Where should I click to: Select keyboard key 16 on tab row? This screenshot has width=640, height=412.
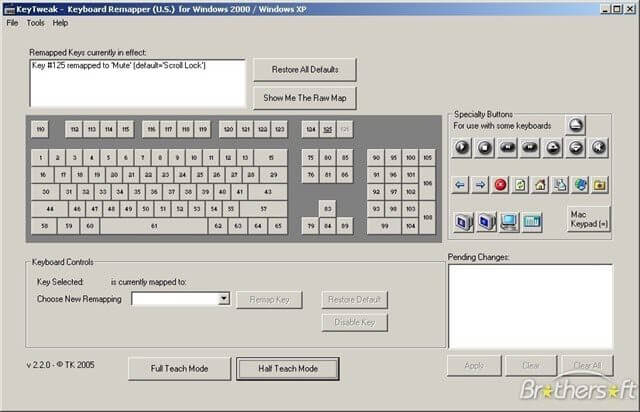tap(42, 174)
